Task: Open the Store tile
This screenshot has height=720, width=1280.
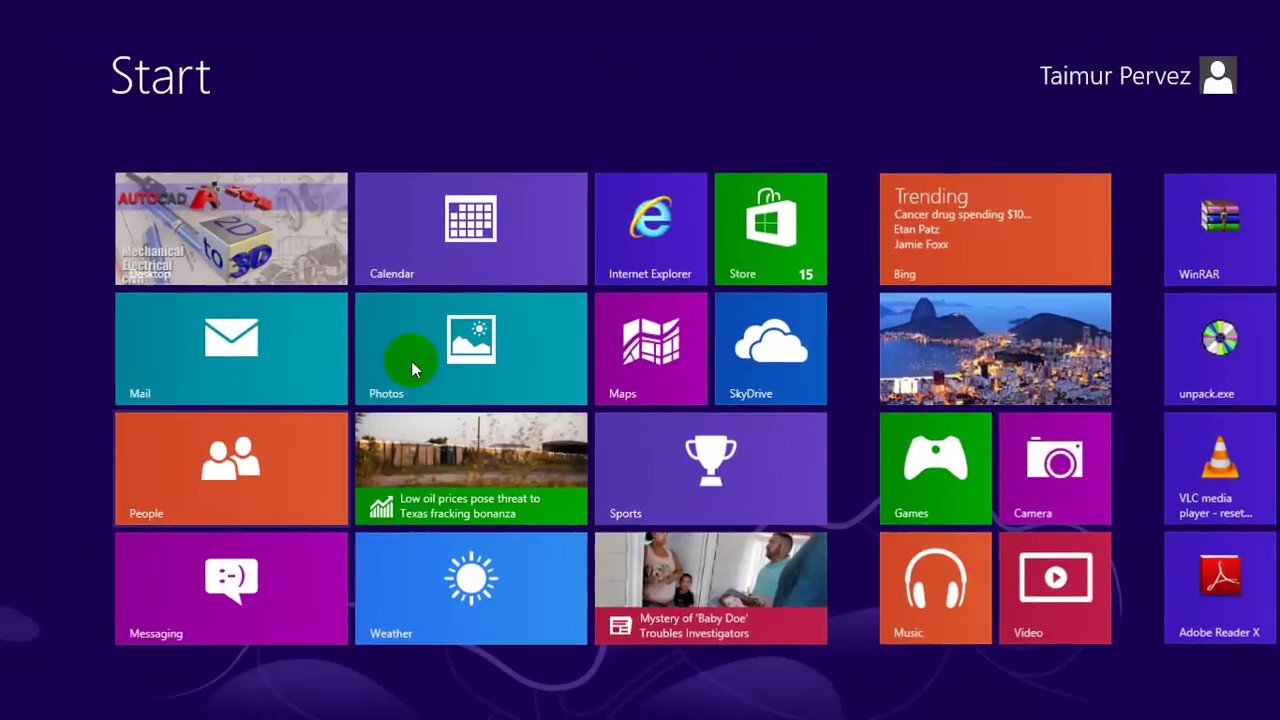Action: (x=771, y=229)
